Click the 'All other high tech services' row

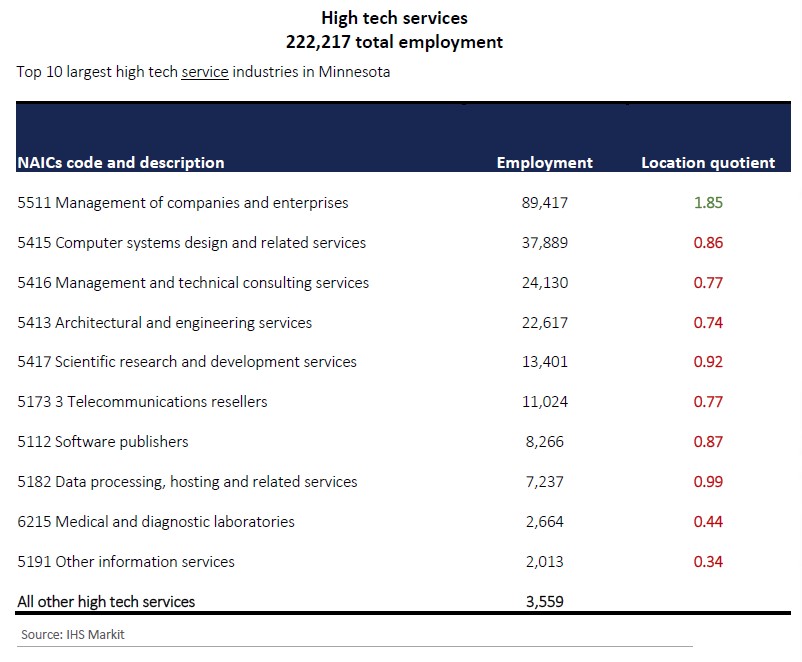coord(106,601)
